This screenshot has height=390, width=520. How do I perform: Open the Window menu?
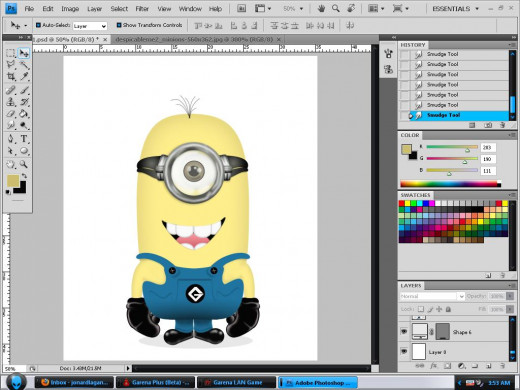click(x=190, y=9)
